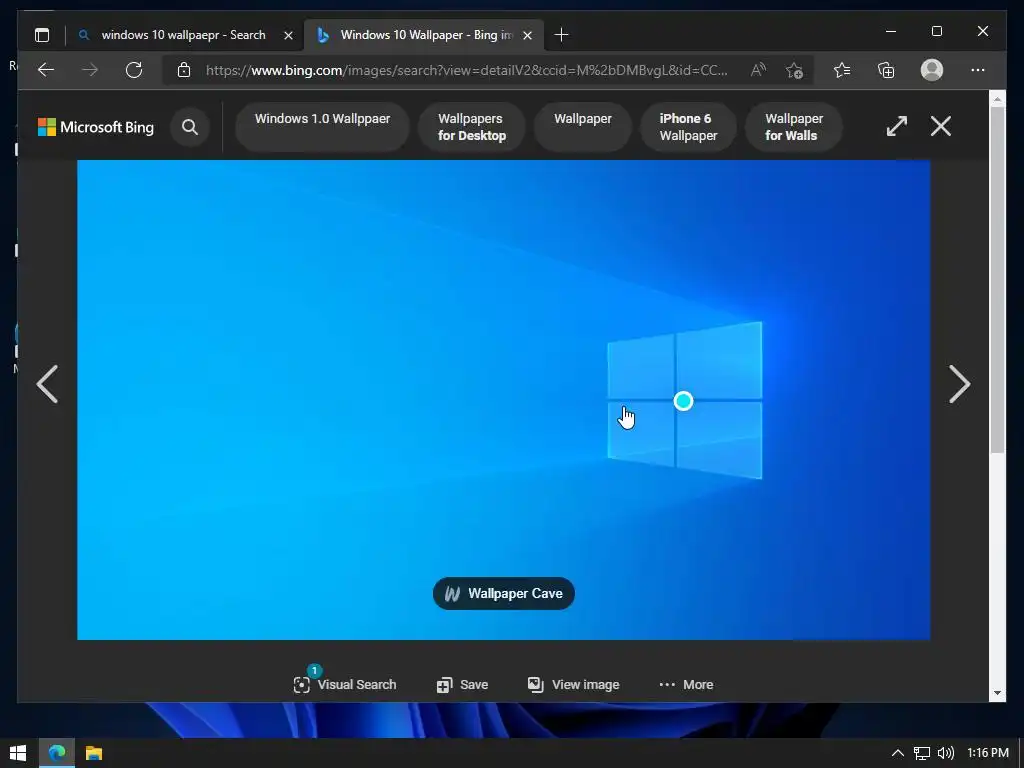This screenshot has height=768, width=1024.
Task: Visit the Wallpaper Cave source link
Action: [504, 594]
